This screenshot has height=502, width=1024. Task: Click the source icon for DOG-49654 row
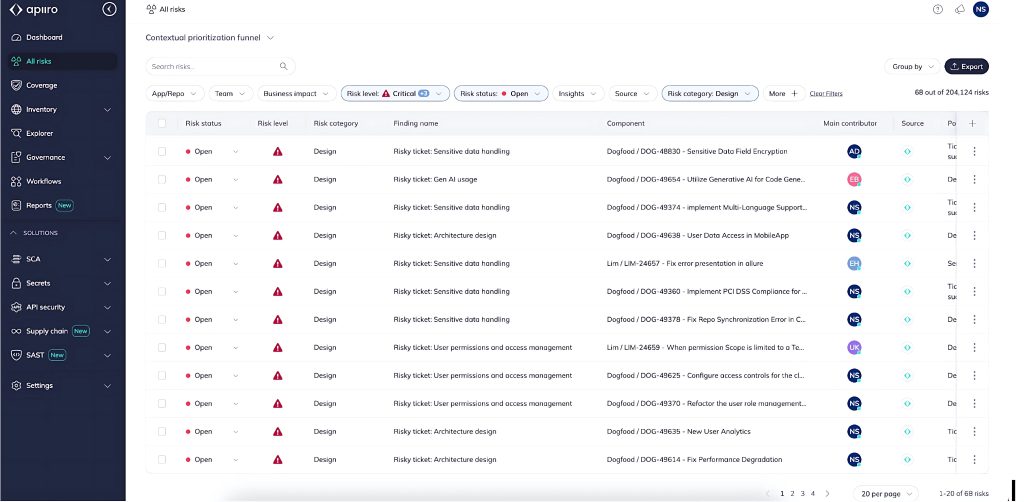click(x=907, y=180)
